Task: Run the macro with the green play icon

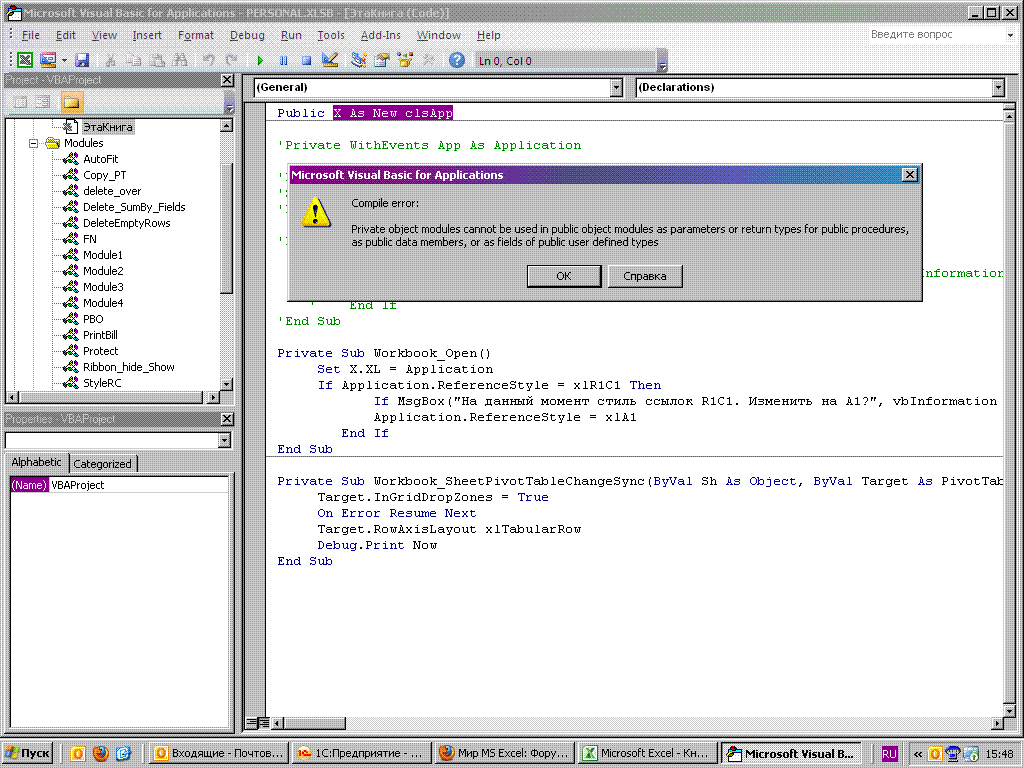Action: click(x=260, y=60)
